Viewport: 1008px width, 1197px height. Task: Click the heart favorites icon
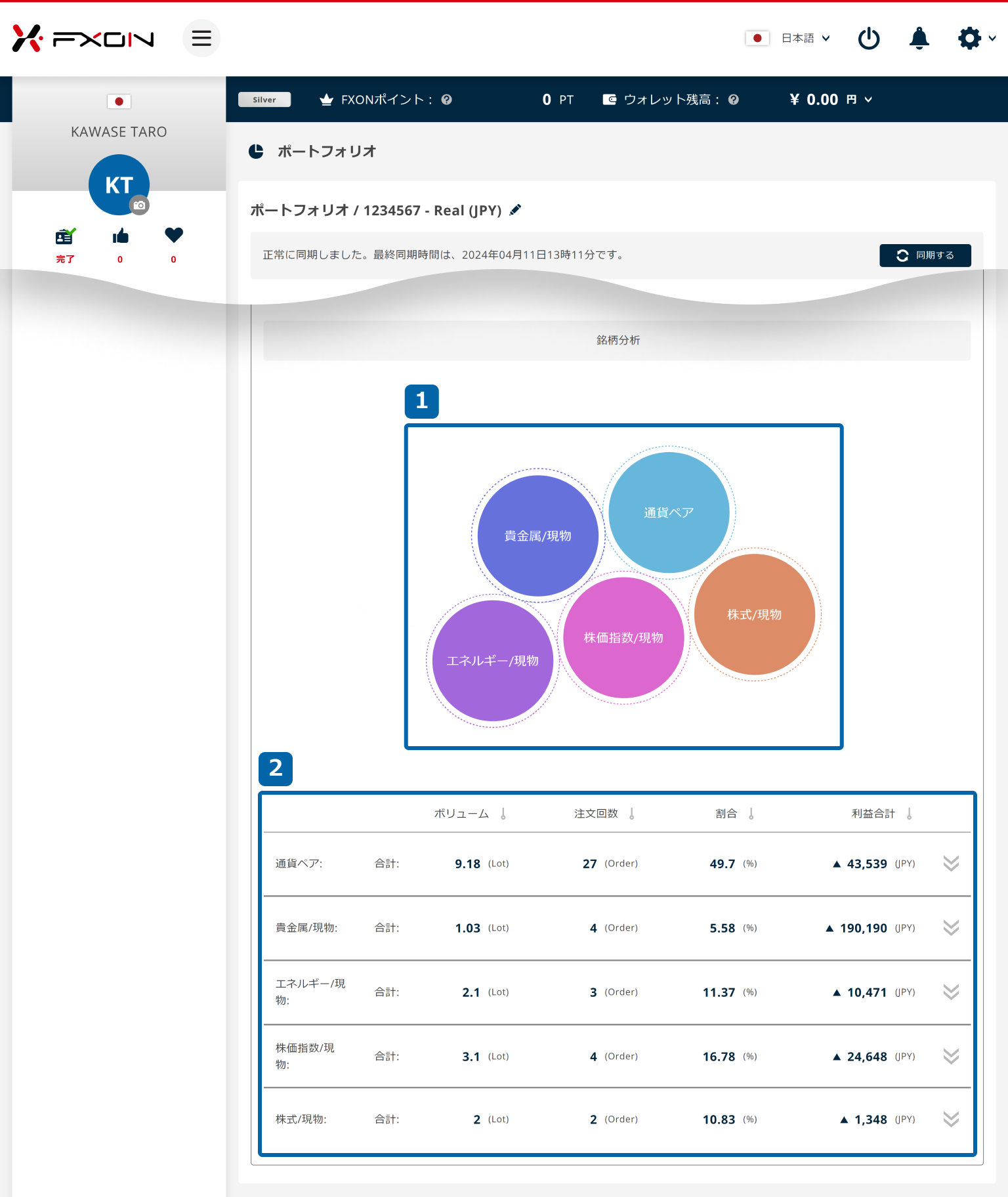(x=174, y=235)
